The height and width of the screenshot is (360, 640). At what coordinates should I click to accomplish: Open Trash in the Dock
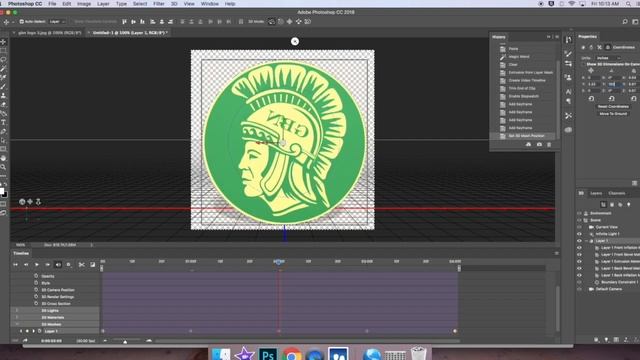point(418,353)
